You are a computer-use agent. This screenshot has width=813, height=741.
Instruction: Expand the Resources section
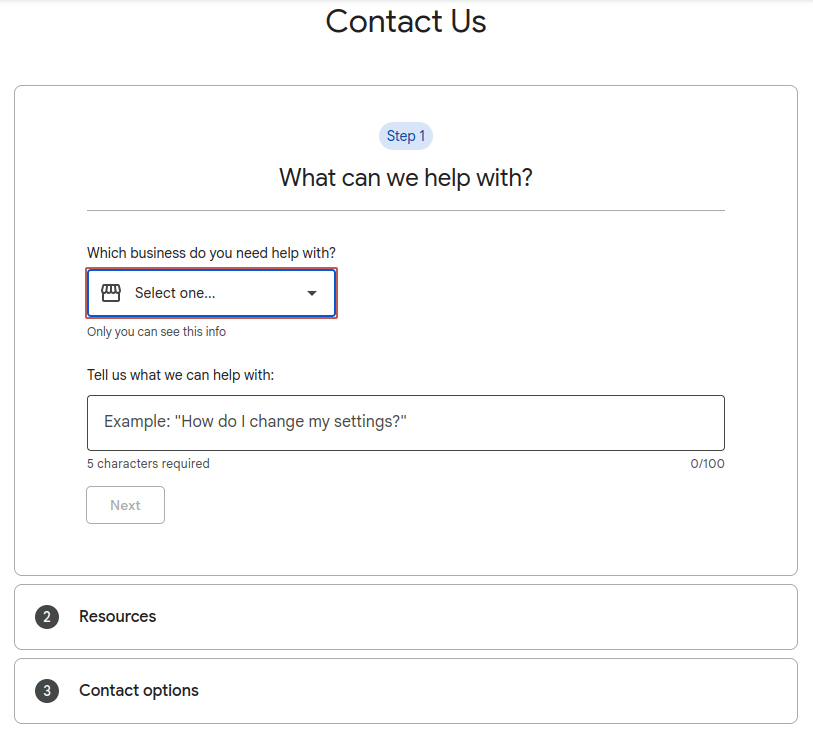pos(405,617)
